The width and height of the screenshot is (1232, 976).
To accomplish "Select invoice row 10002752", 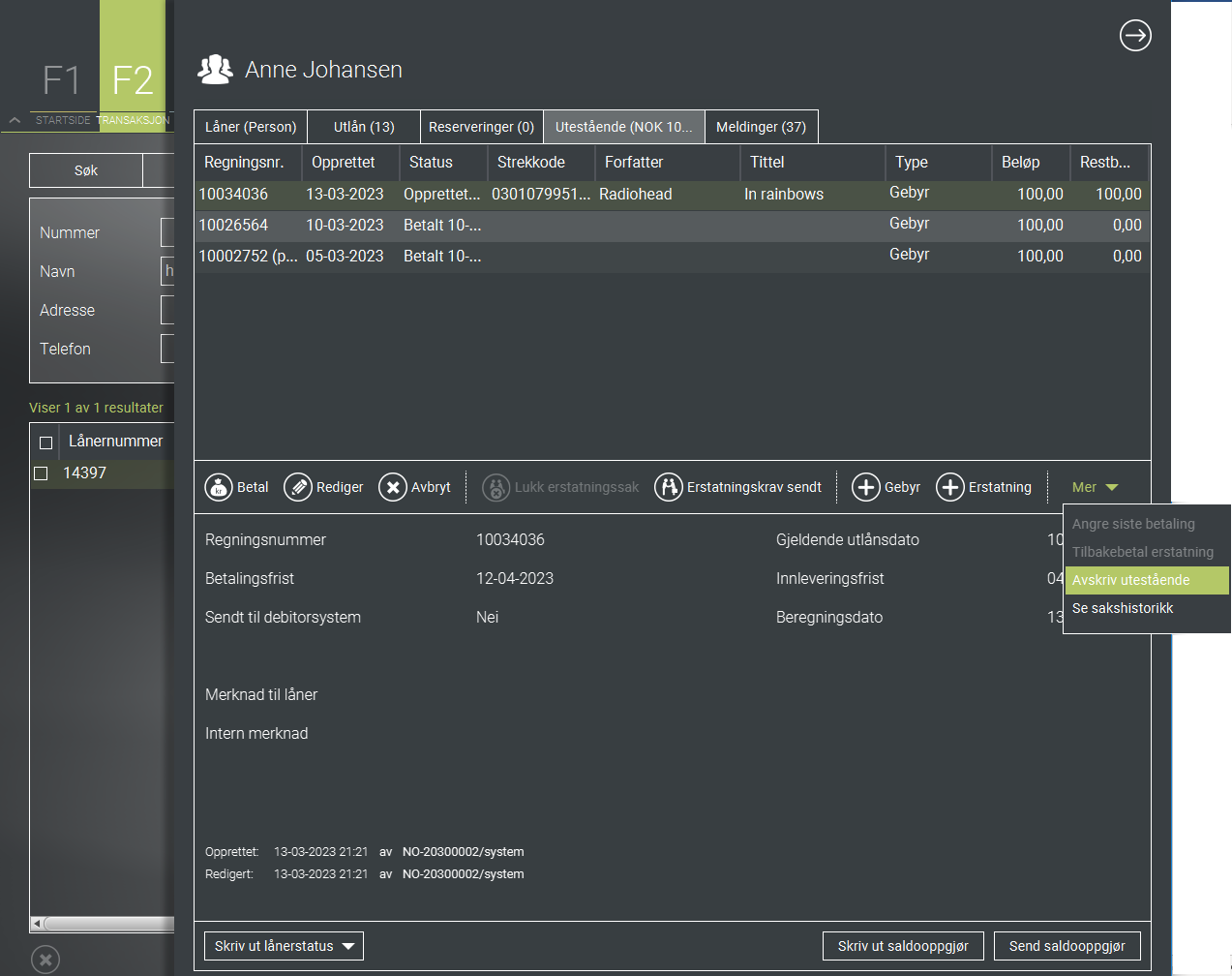I will [672, 257].
